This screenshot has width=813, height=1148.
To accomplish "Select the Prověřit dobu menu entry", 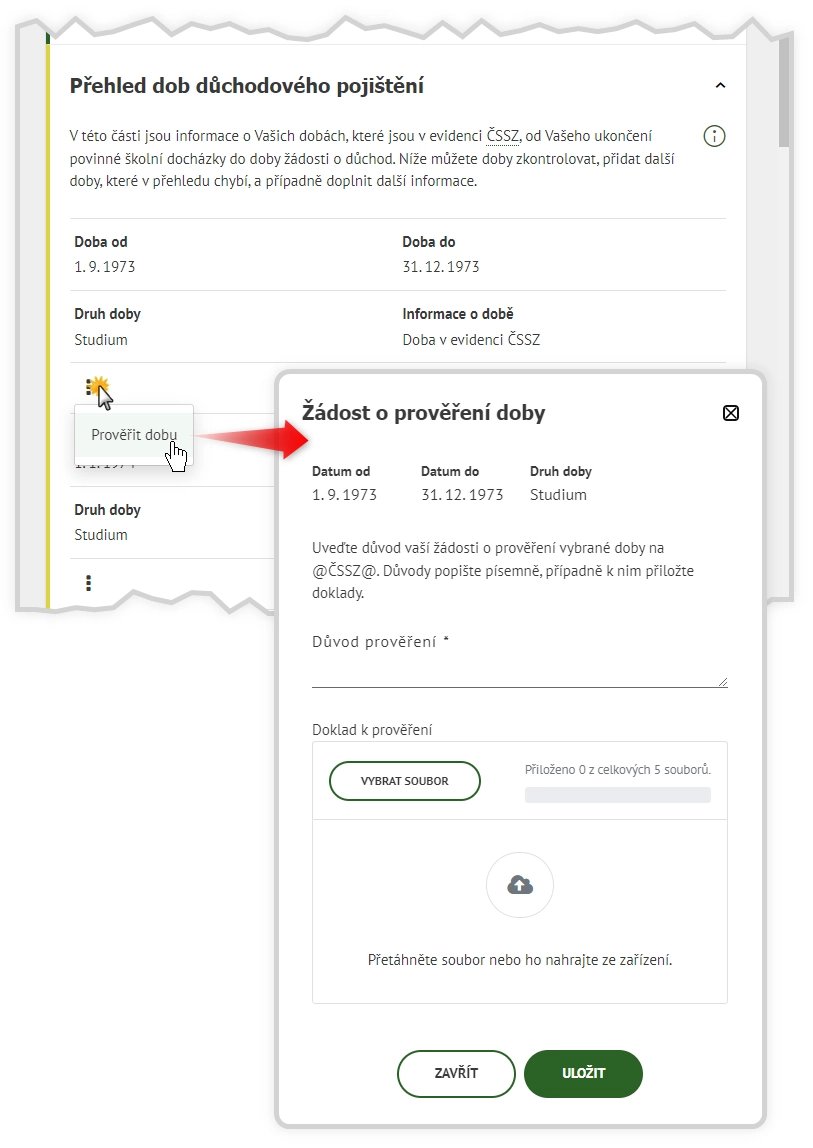I will pos(134,435).
